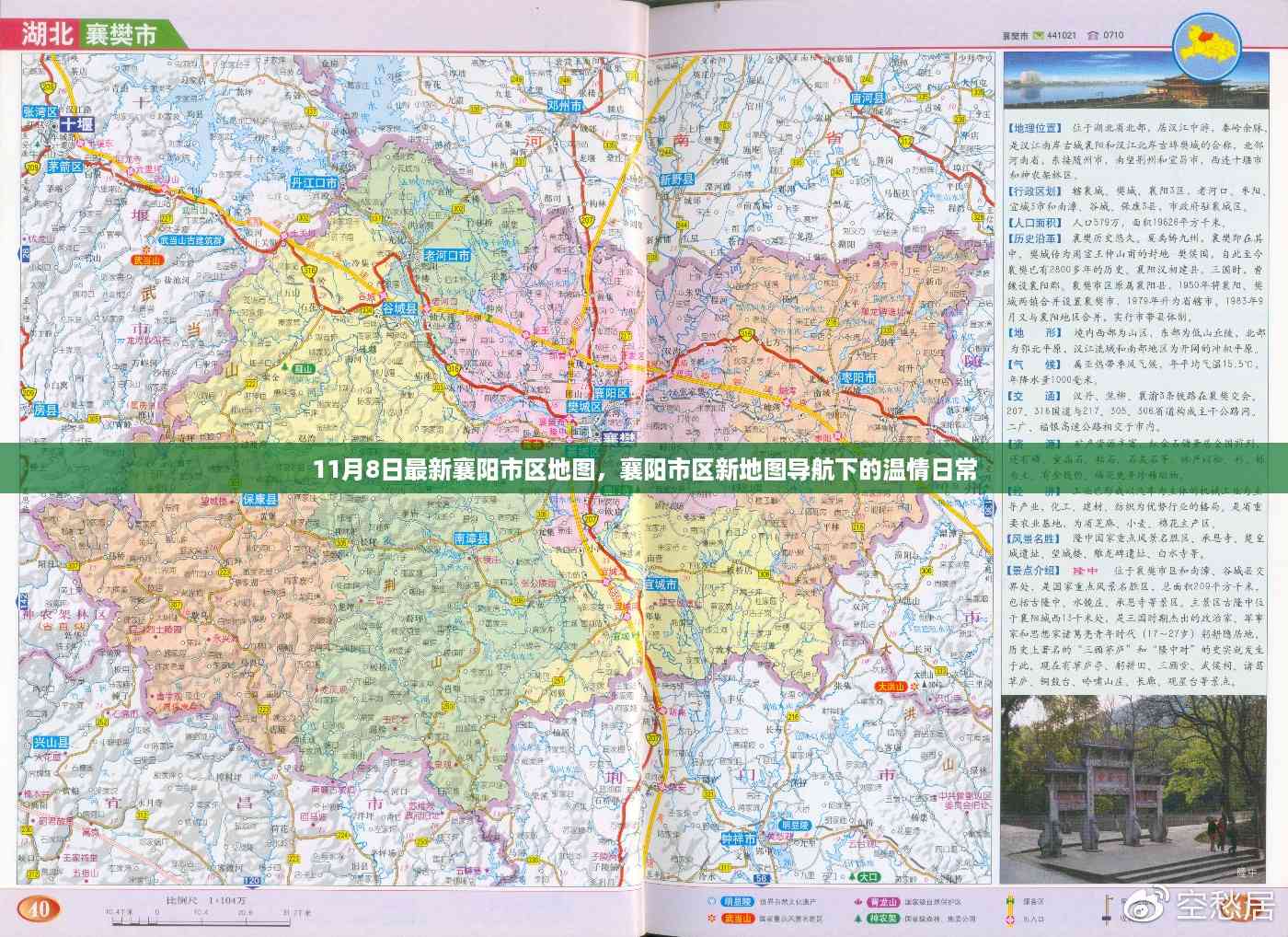Viewport: 1288px width, 937px height.
Task: Select the 丹江口市 city label
Action: click(x=314, y=183)
